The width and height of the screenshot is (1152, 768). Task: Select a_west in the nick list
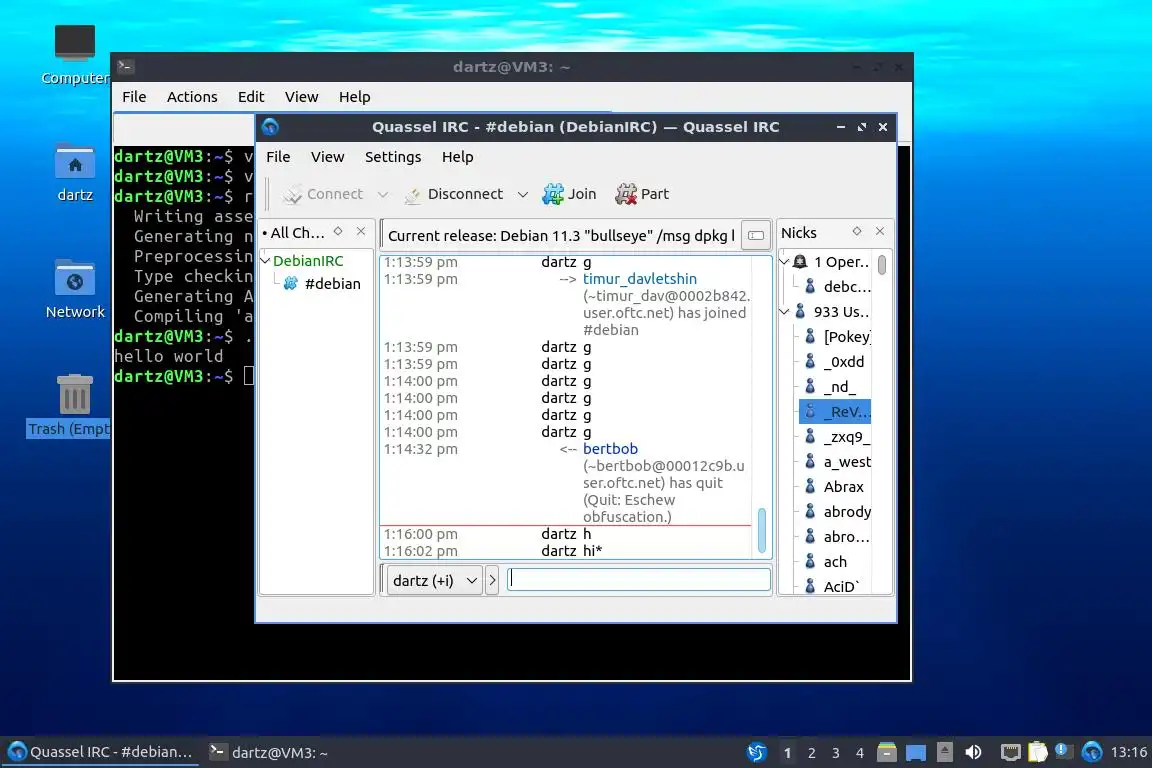point(846,462)
